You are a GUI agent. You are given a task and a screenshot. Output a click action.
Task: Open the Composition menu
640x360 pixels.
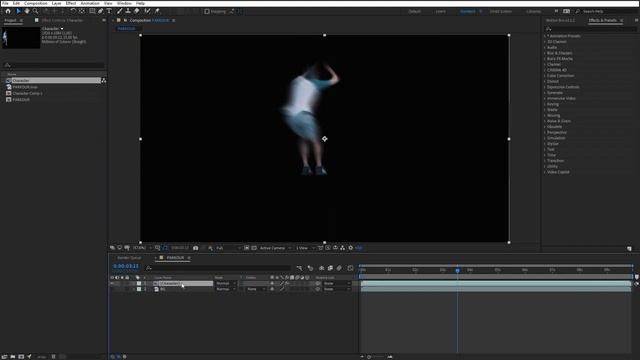click(36, 3)
